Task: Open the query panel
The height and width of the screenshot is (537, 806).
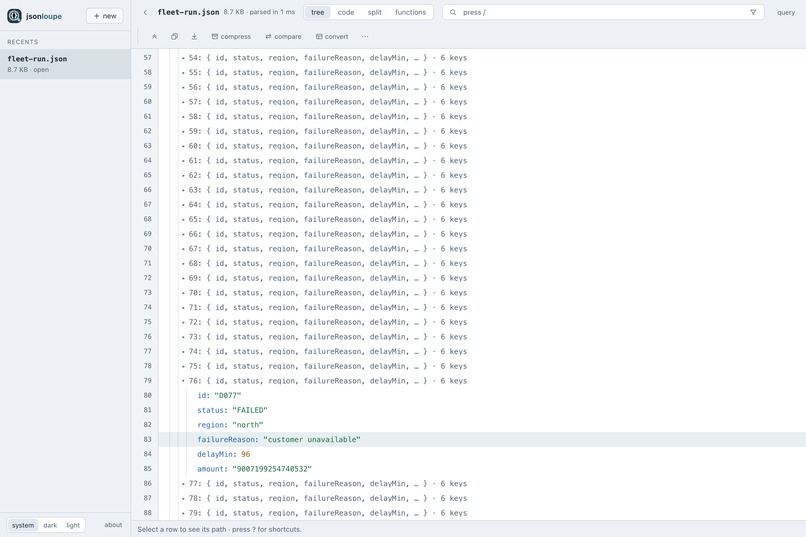Action: click(785, 12)
